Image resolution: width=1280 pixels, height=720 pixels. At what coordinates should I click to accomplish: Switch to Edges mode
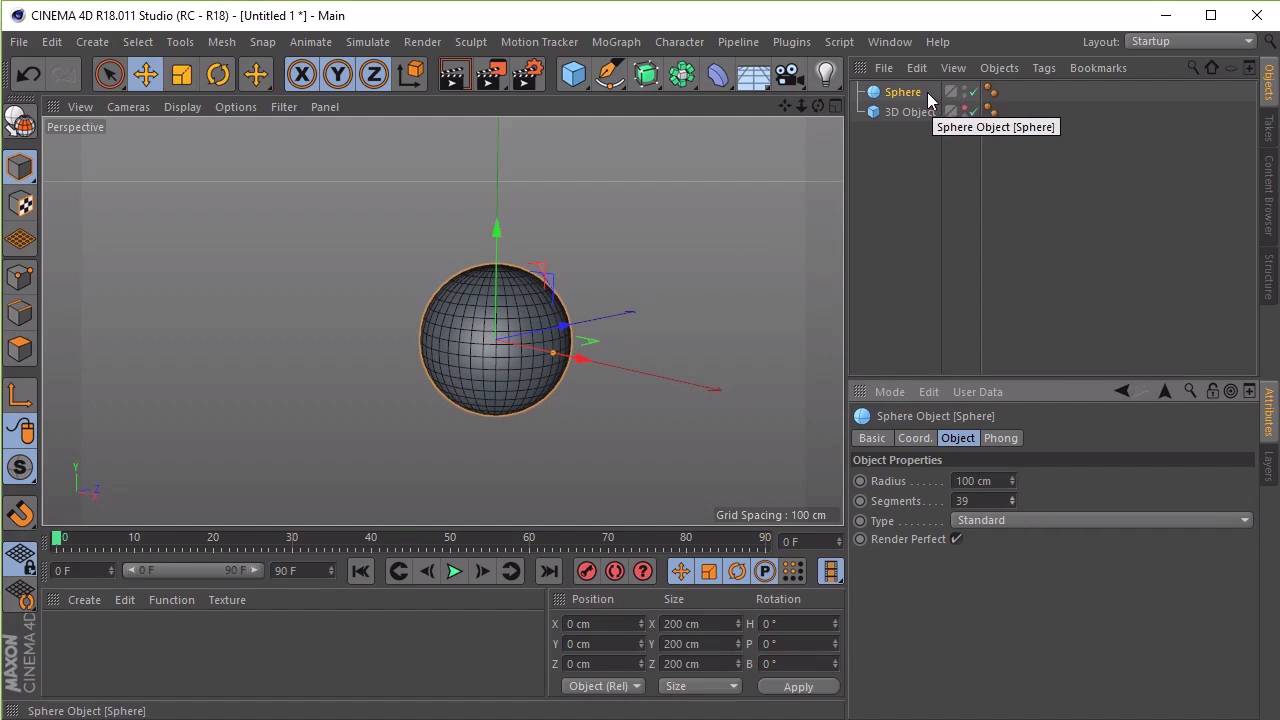tap(20, 313)
